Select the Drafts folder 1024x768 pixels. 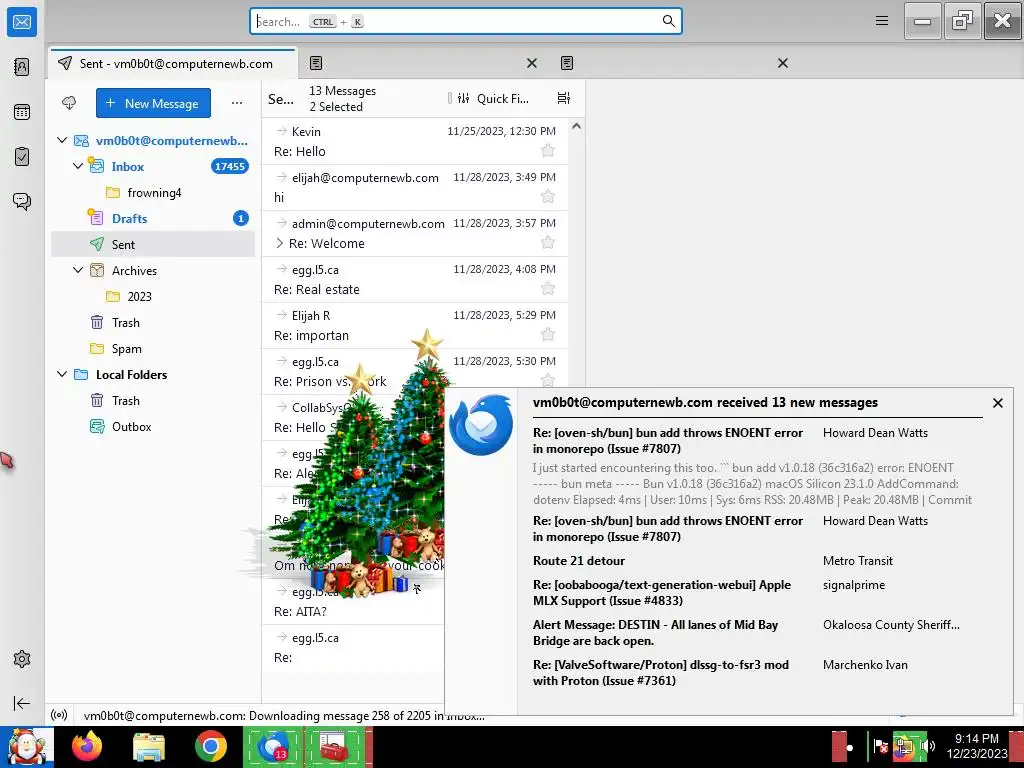[153, 218]
